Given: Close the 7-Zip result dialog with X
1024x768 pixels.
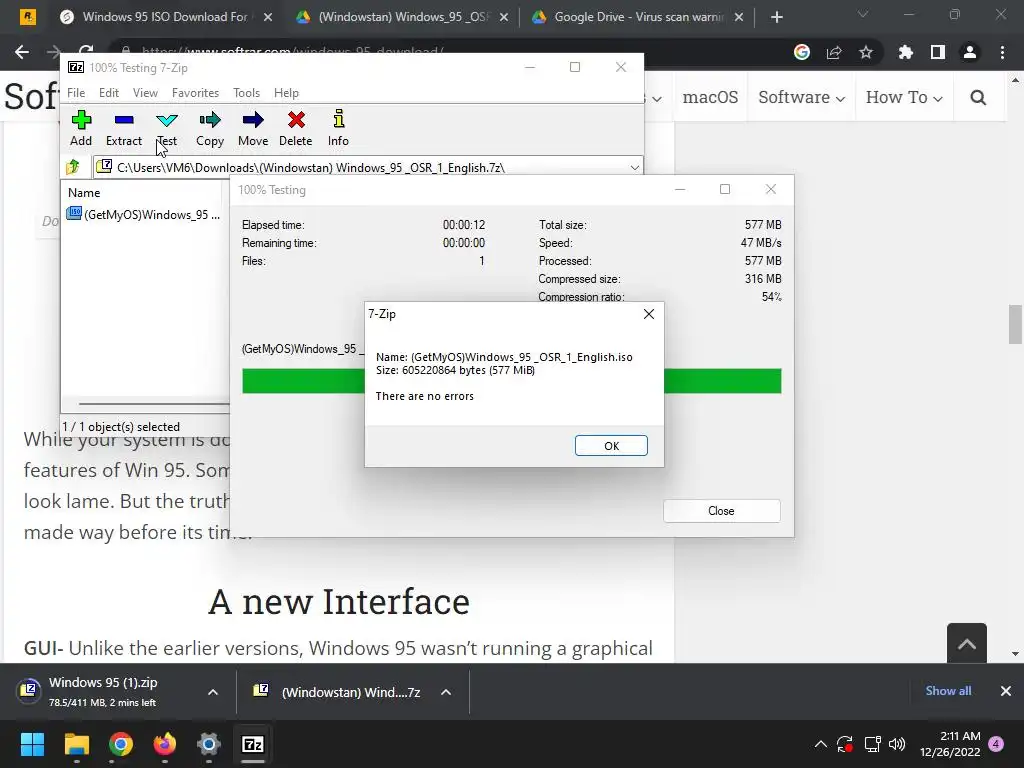Looking at the screenshot, I should [648, 314].
